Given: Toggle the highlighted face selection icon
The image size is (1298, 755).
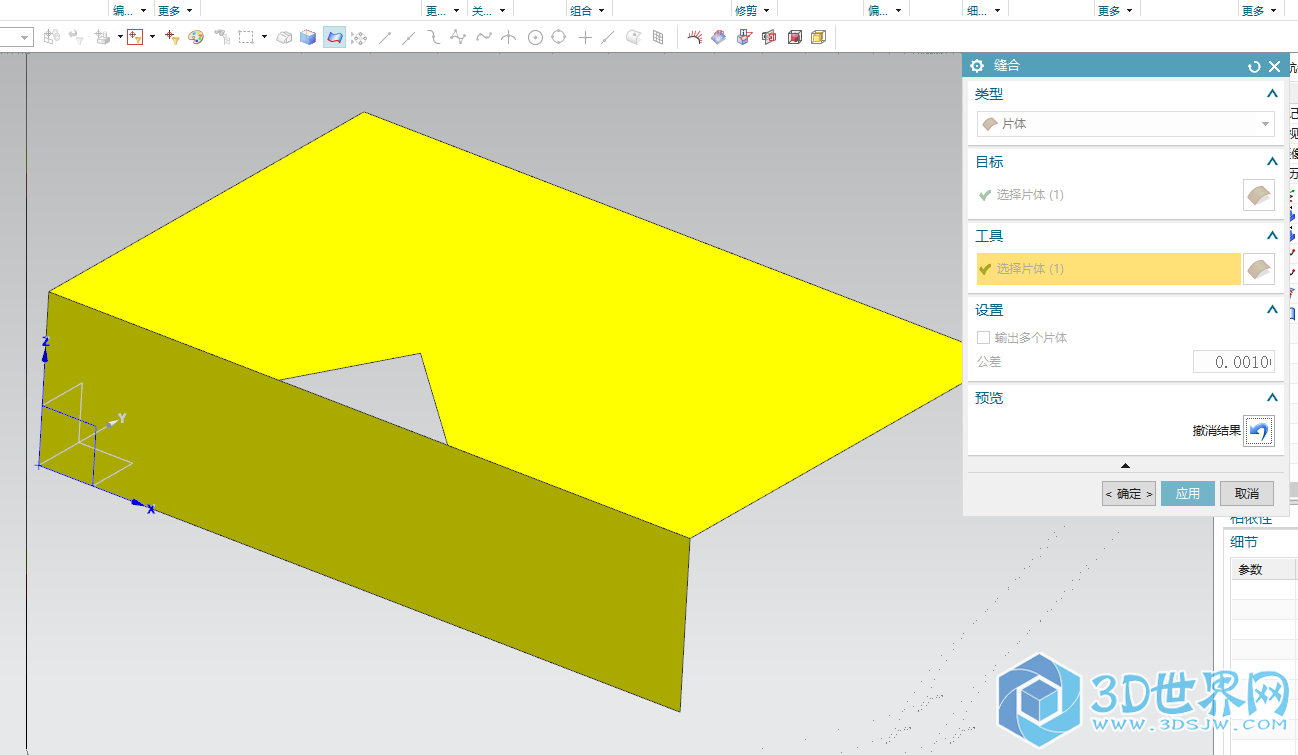Looking at the screenshot, I should pos(334,37).
